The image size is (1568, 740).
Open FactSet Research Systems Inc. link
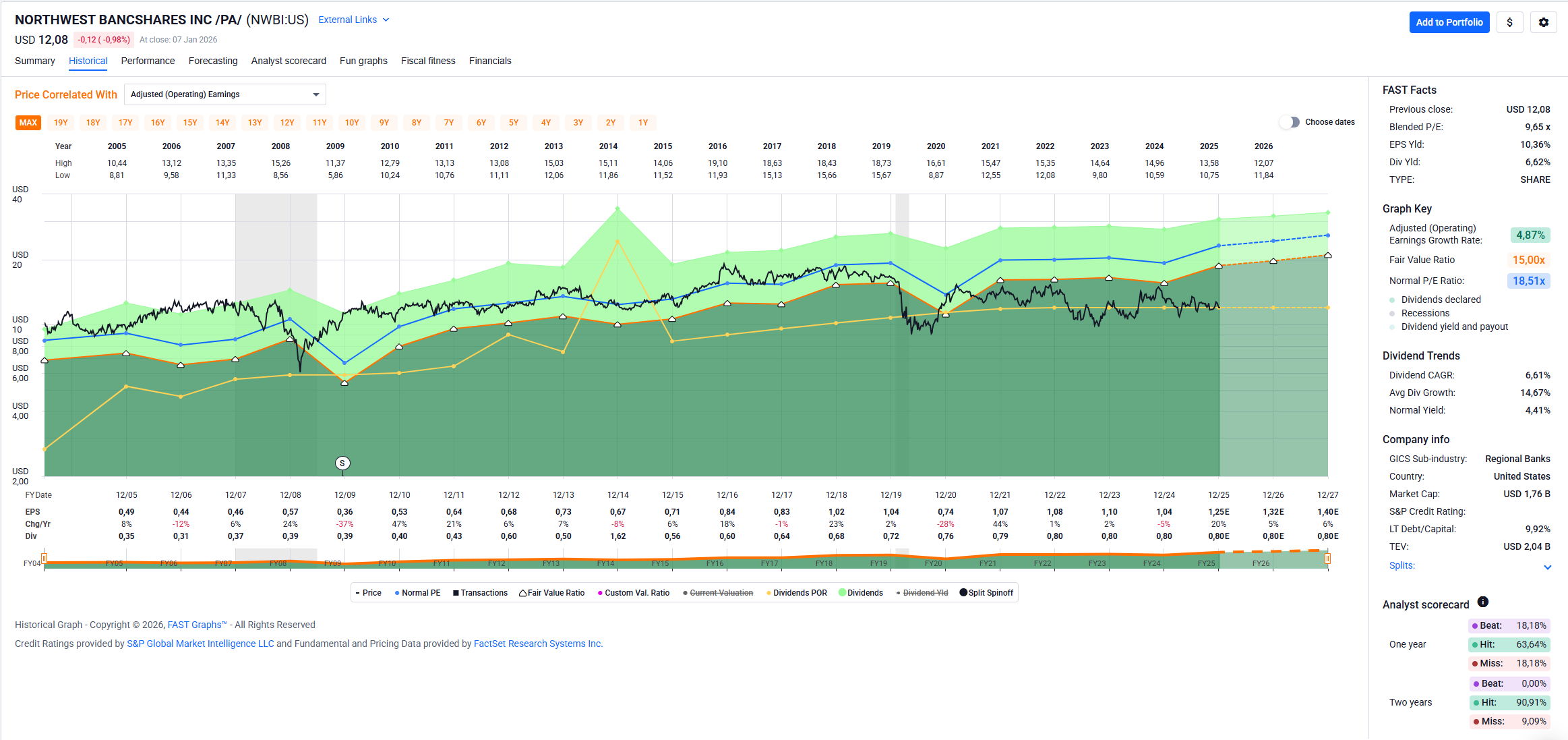pos(537,644)
